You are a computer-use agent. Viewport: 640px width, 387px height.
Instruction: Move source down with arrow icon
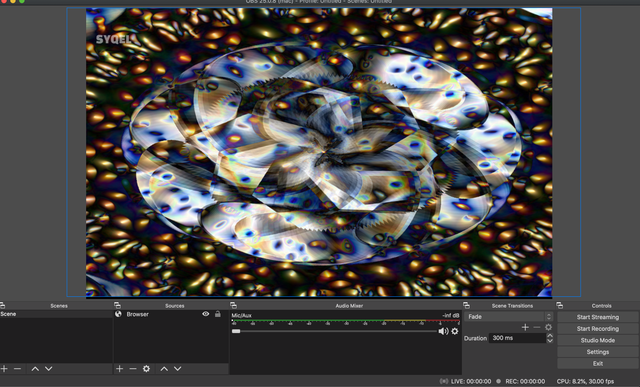178,369
